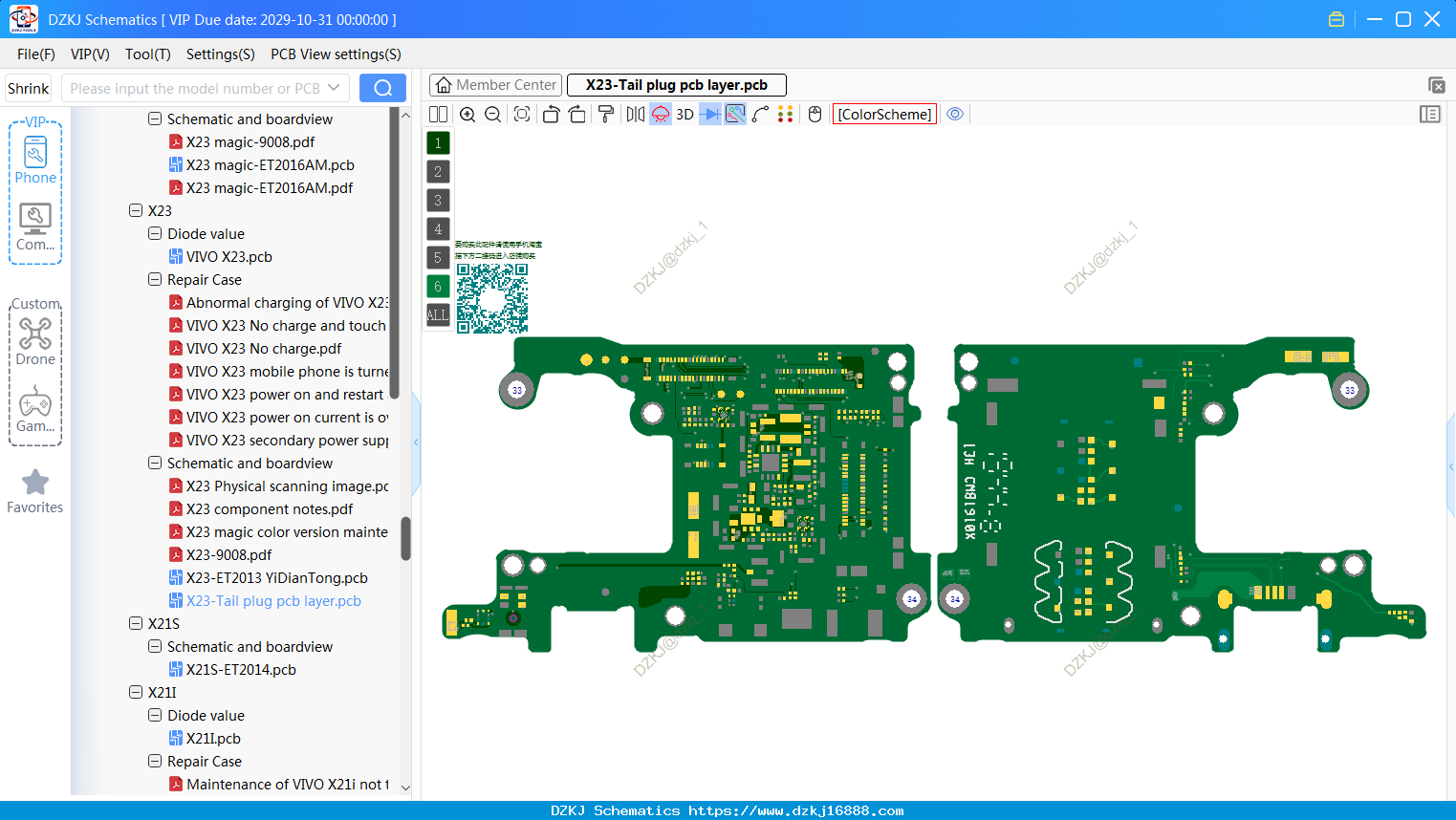The image size is (1456, 820).
Task: Select the X23-Tail plug pcb layer.pcb tab
Action: point(677,85)
